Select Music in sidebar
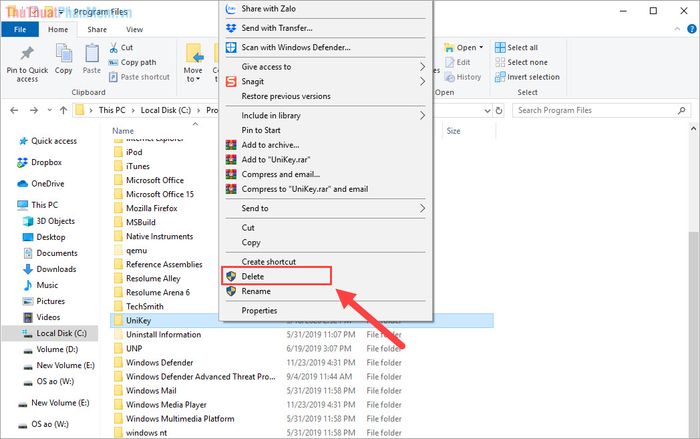 (x=41, y=285)
